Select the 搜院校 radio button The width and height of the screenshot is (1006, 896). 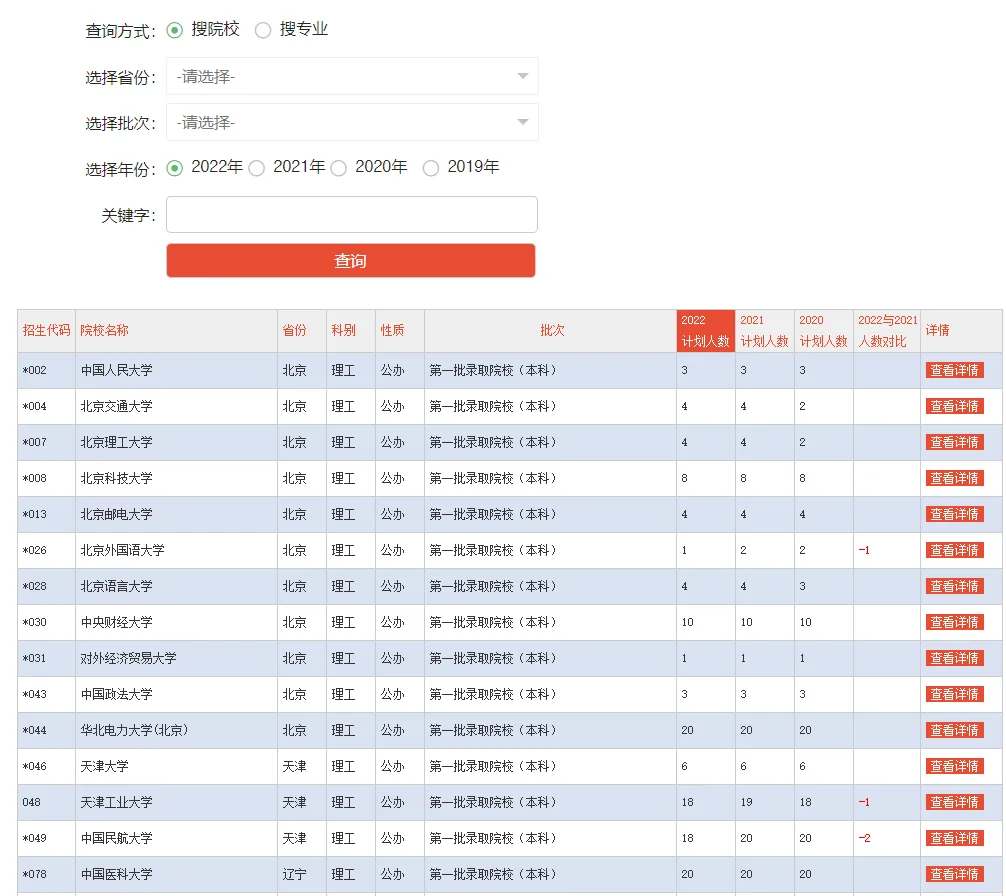[175, 30]
